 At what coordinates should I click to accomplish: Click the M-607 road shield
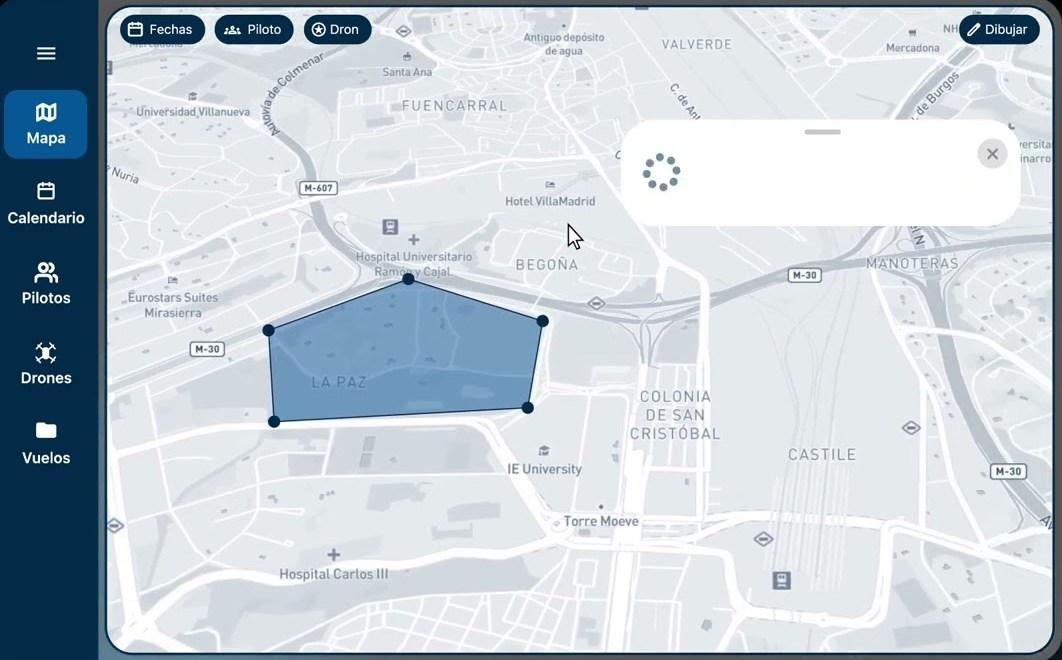pos(318,188)
